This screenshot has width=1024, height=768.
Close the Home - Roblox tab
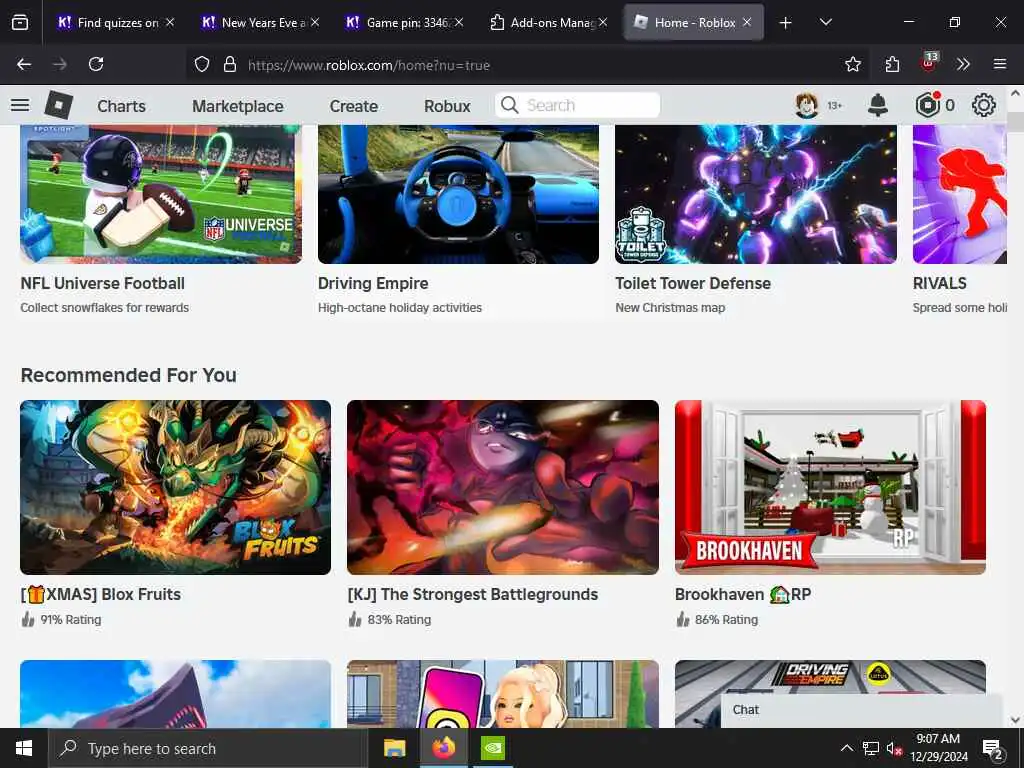click(x=747, y=22)
